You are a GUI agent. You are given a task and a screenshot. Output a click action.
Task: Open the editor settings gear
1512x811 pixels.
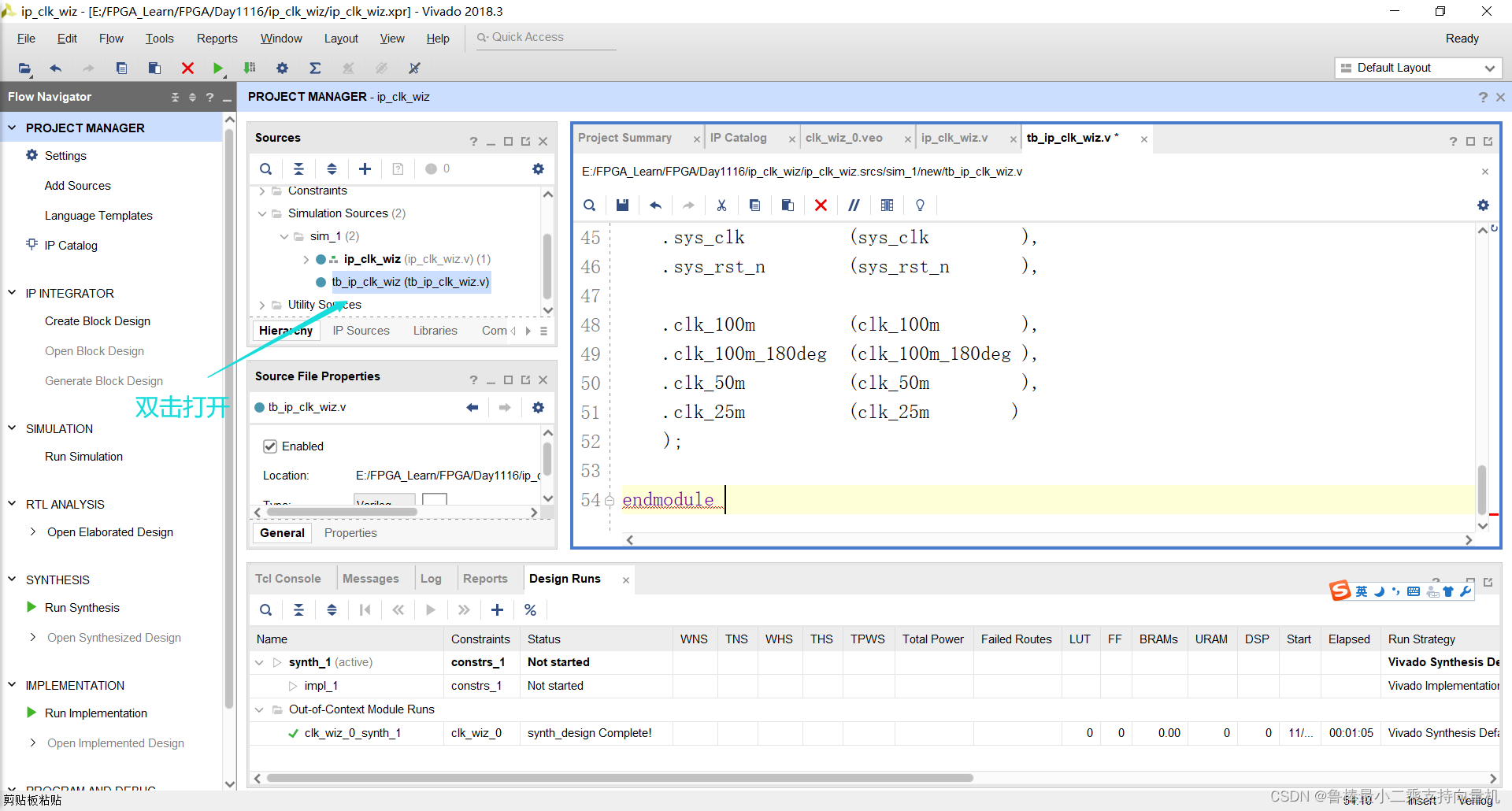click(x=1483, y=205)
